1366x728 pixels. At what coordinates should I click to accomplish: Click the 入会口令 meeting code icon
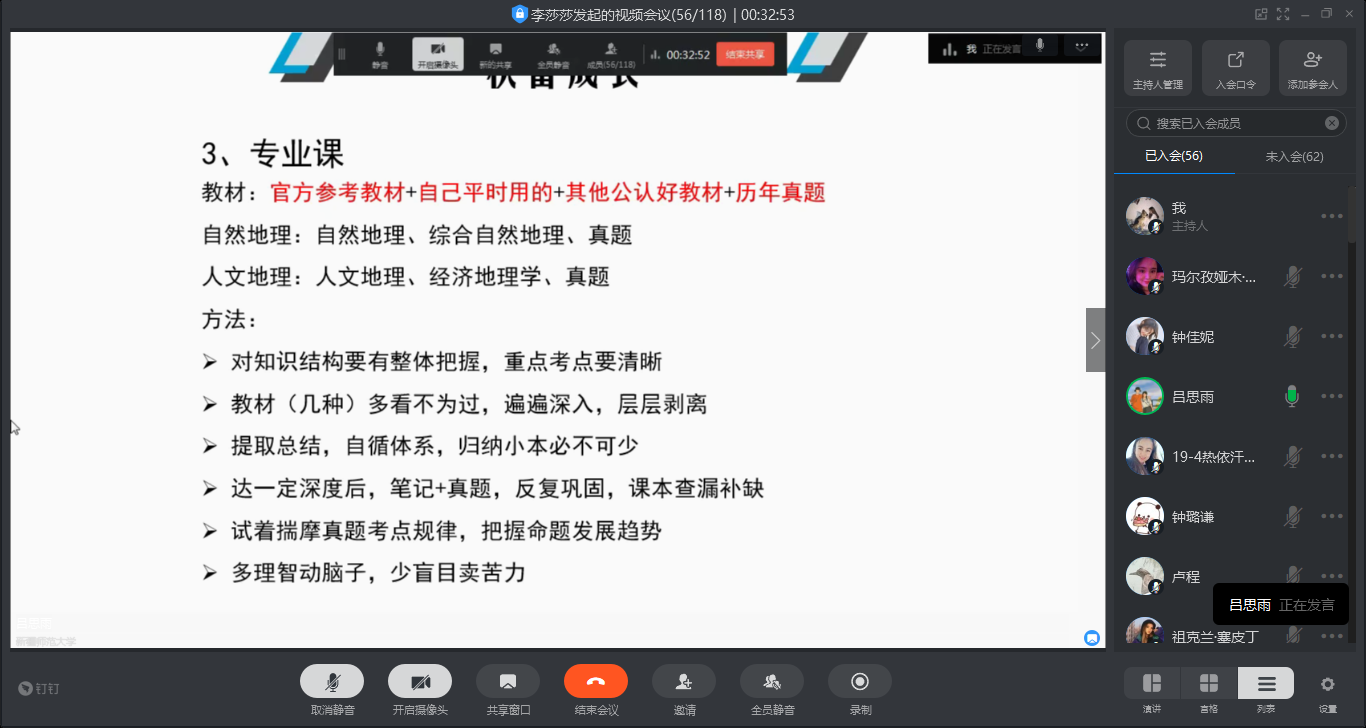tap(1235, 68)
